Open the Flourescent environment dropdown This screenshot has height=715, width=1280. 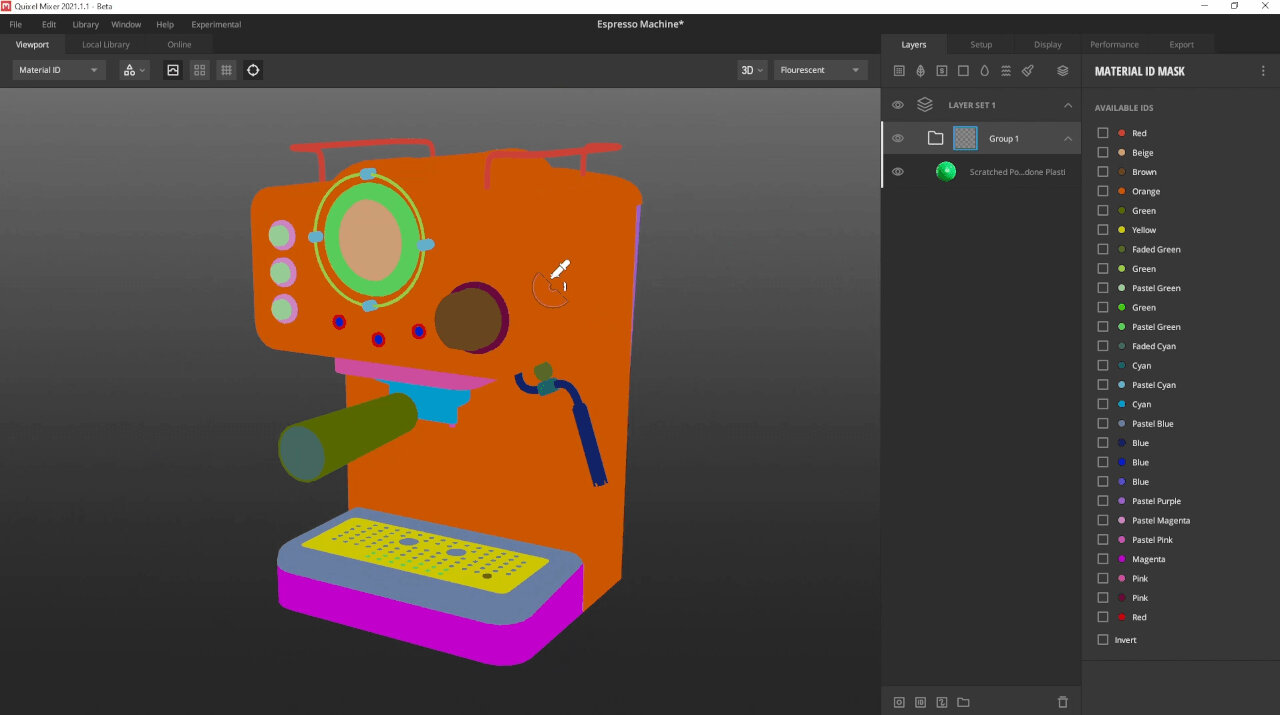[x=819, y=70]
